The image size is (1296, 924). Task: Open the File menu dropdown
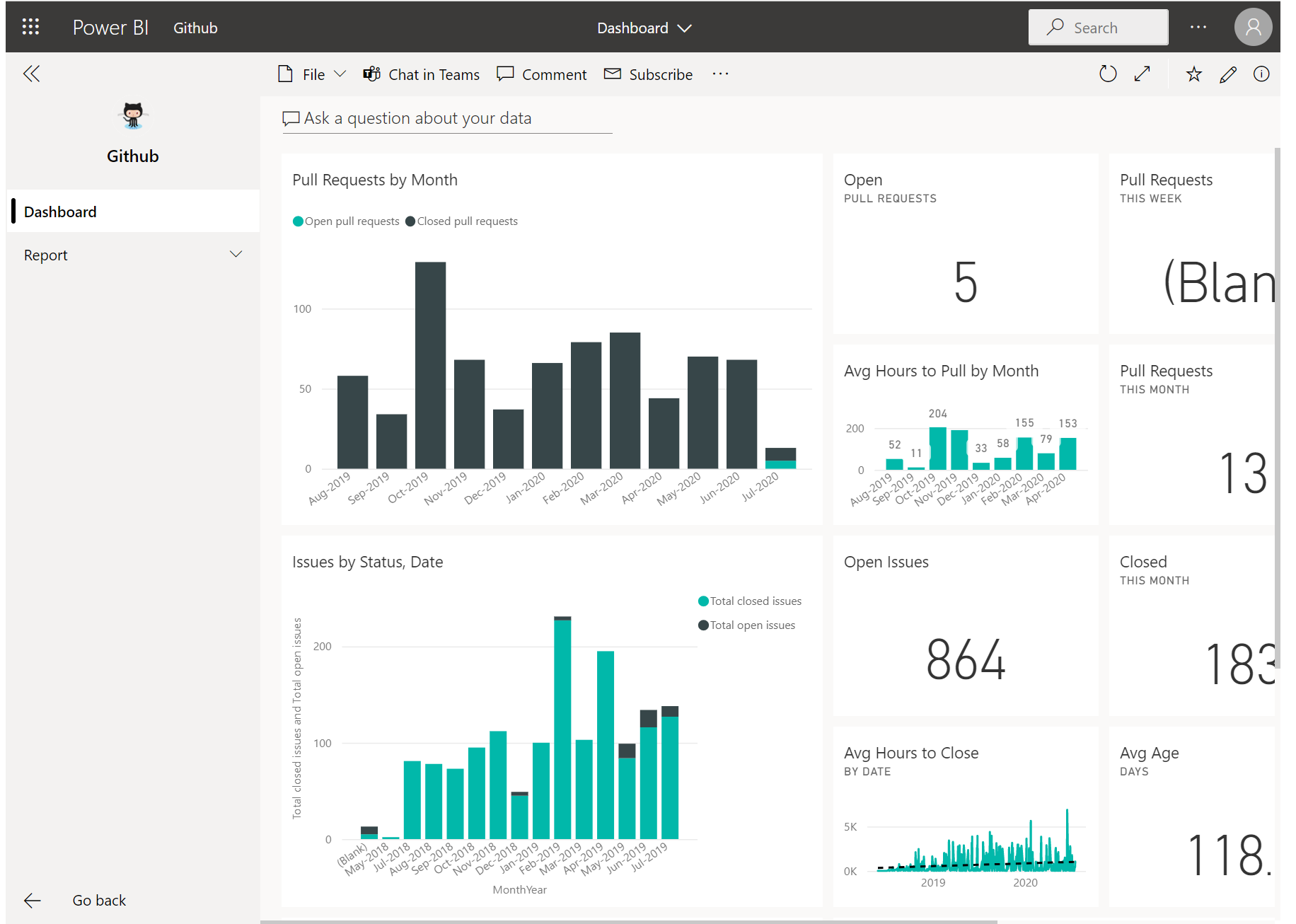coord(312,74)
